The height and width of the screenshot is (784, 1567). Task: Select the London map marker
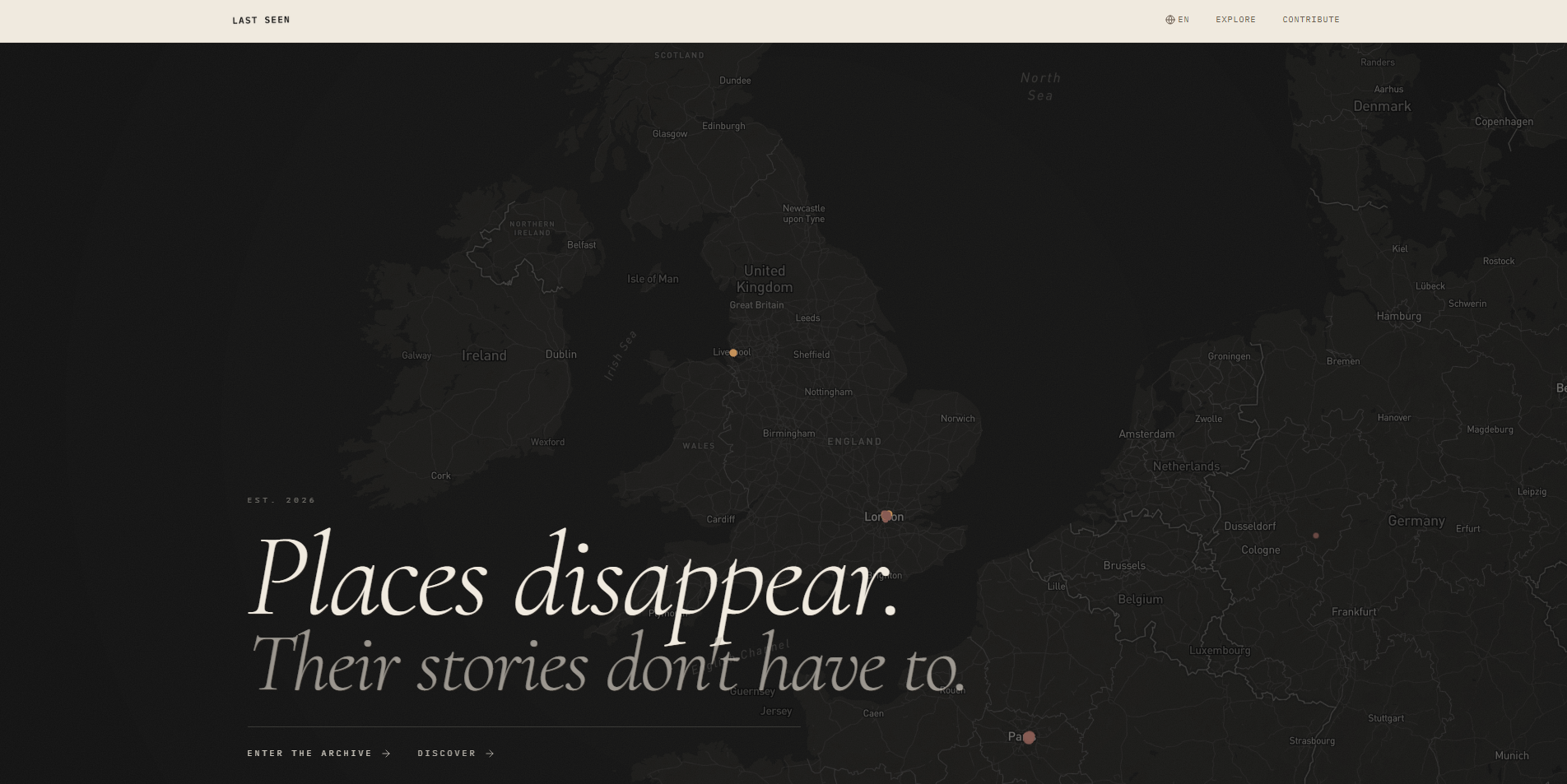pos(886,516)
